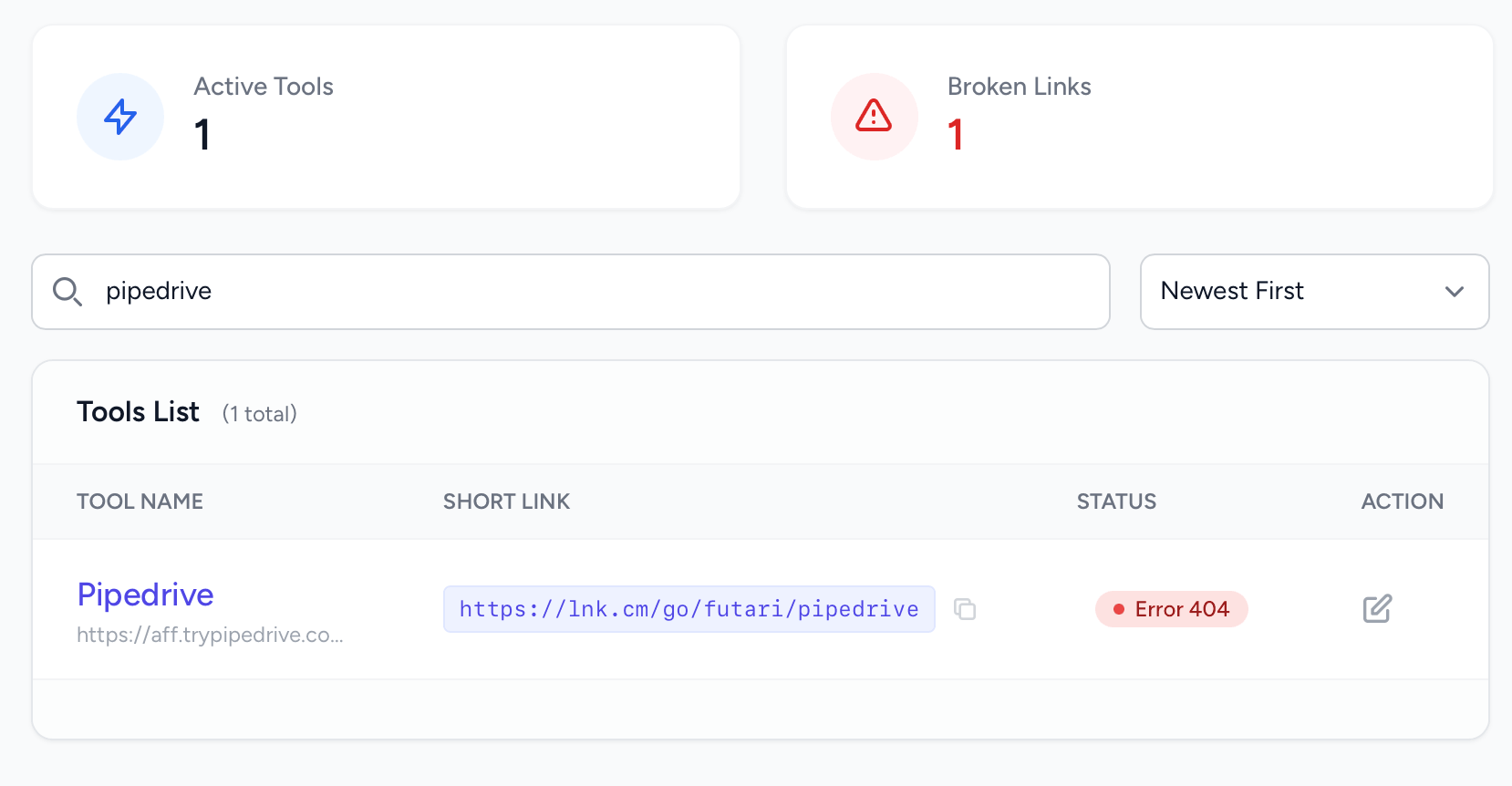Image resolution: width=1512 pixels, height=786 pixels.
Task: Click the magnifying glass search icon
Action: 68,292
